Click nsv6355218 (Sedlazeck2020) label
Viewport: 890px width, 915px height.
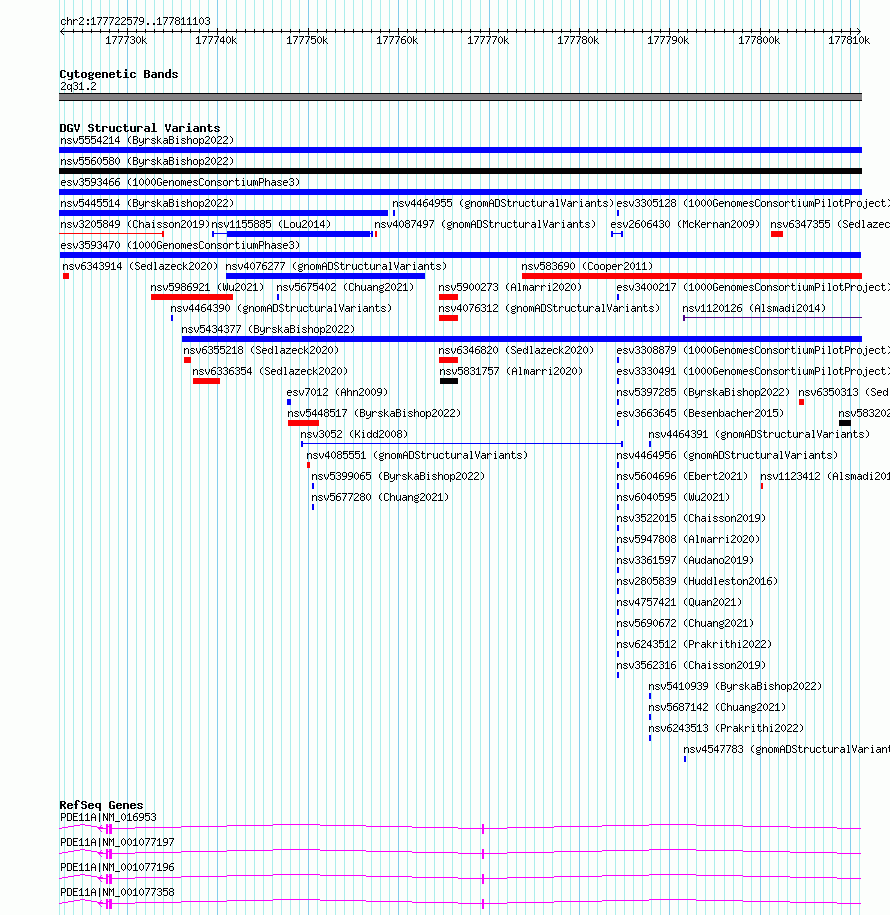click(x=261, y=351)
